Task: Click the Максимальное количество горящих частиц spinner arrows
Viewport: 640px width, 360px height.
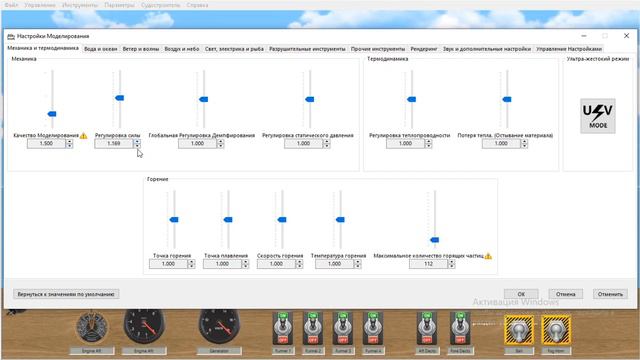Action: (x=451, y=264)
